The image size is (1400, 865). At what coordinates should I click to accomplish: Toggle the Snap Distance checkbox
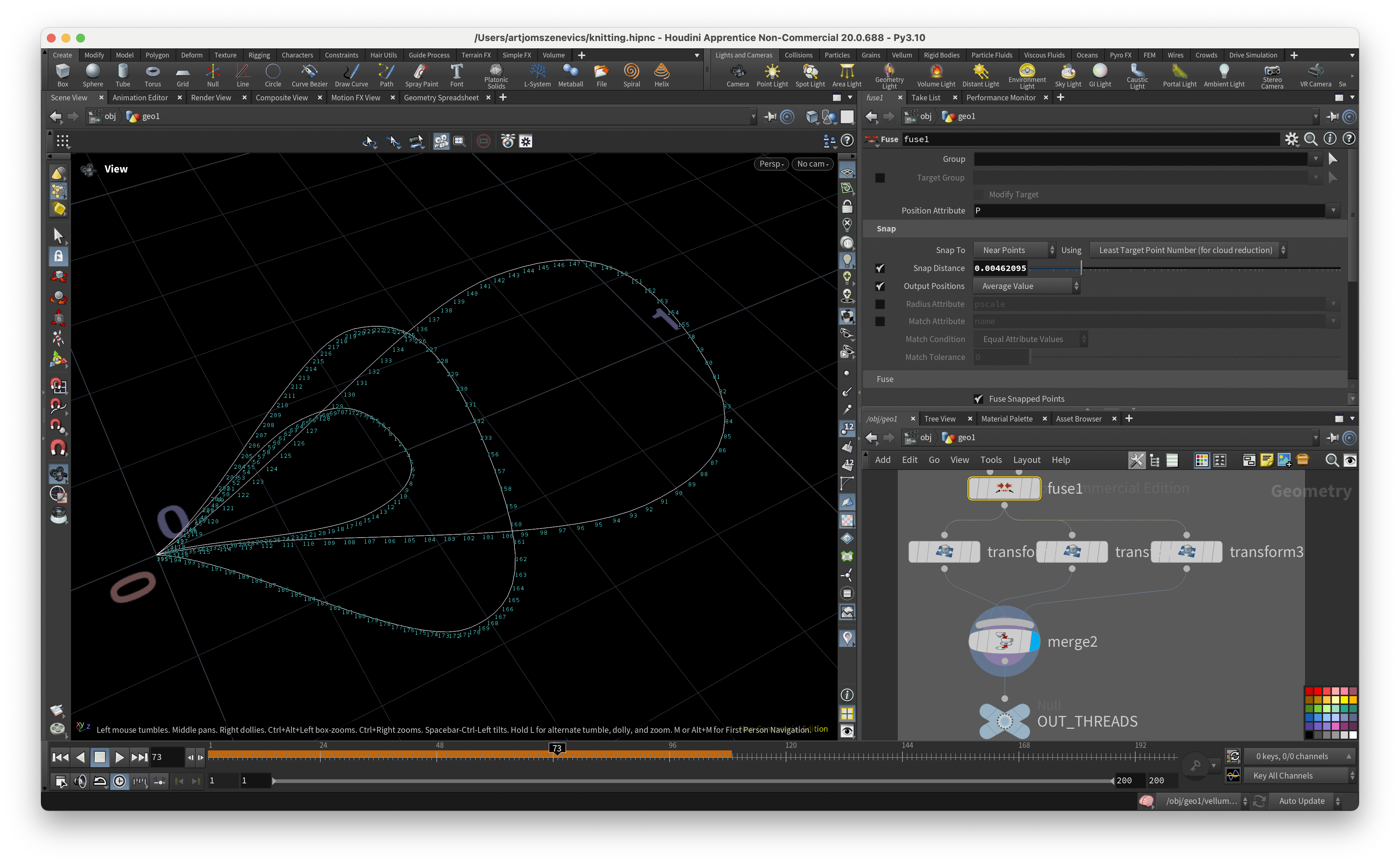click(x=879, y=268)
